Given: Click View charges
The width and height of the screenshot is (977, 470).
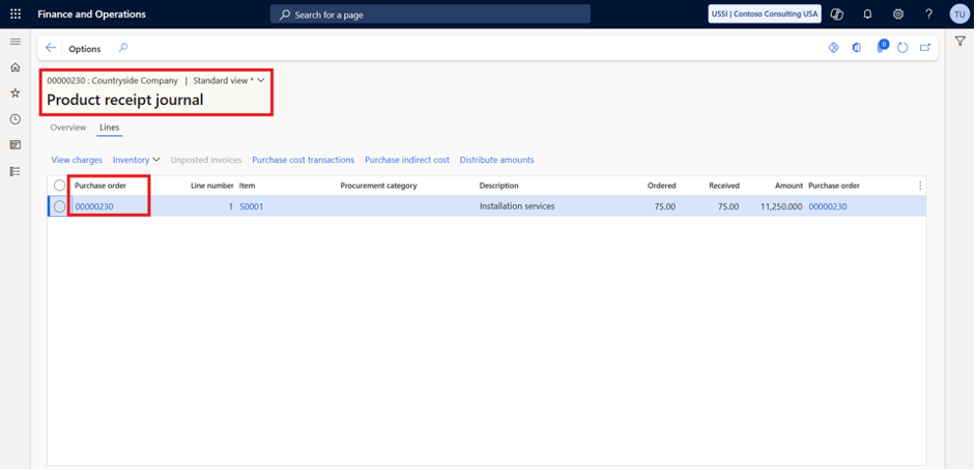Looking at the screenshot, I should (x=77, y=160).
